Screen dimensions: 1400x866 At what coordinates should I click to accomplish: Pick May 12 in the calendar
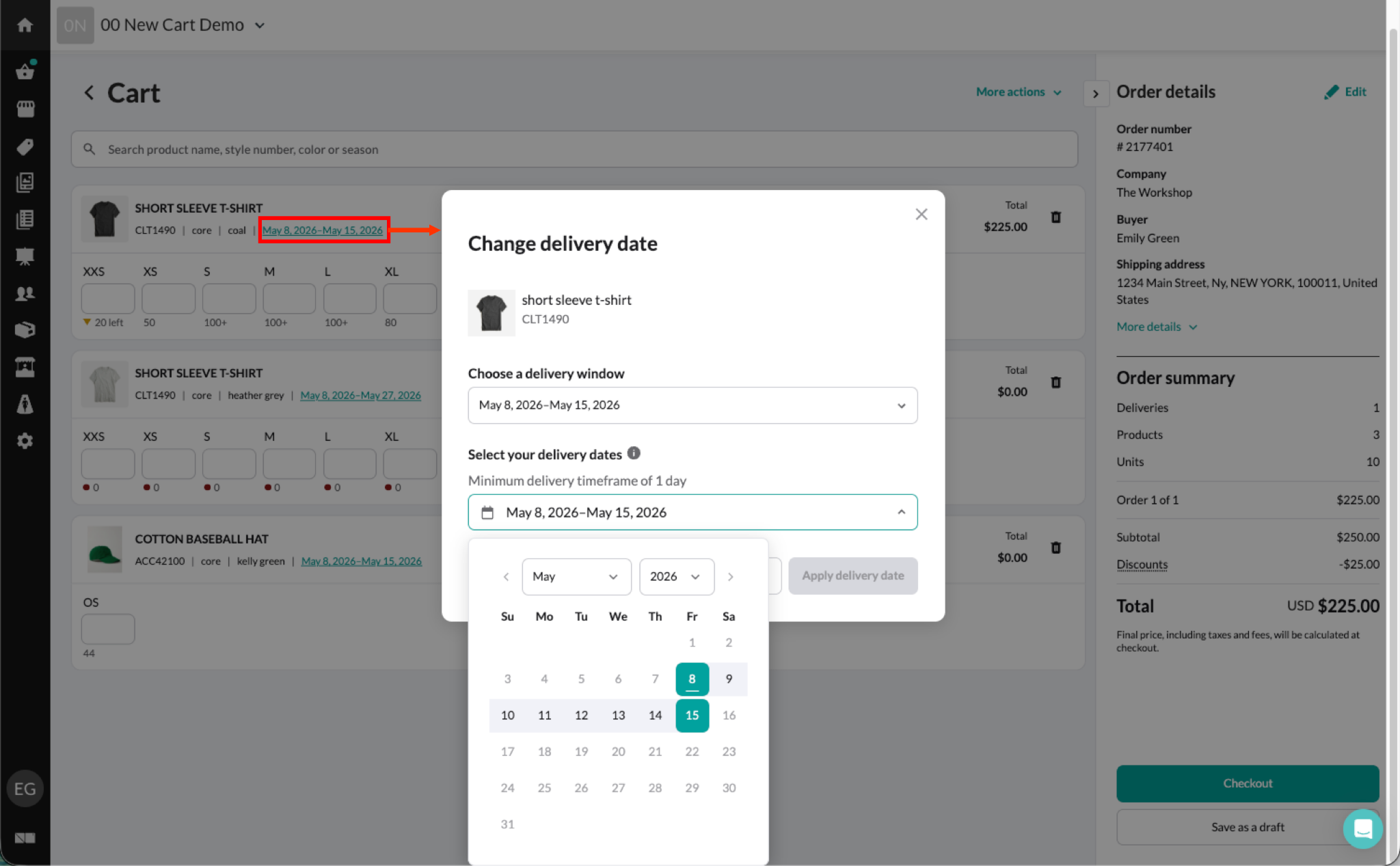coord(581,716)
